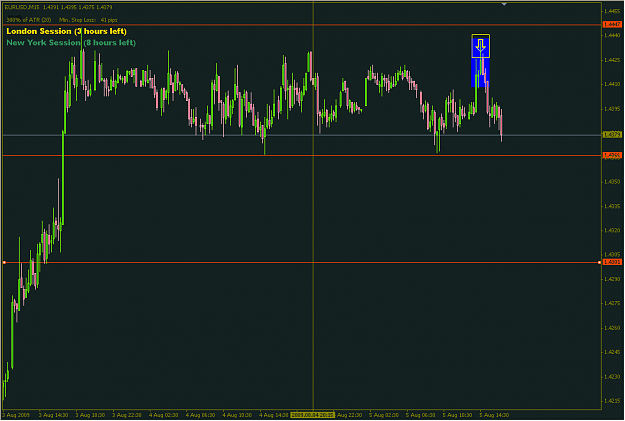Click the 4 Aug 02:30 time axis label
This screenshot has height=421, width=625.
tap(163, 415)
